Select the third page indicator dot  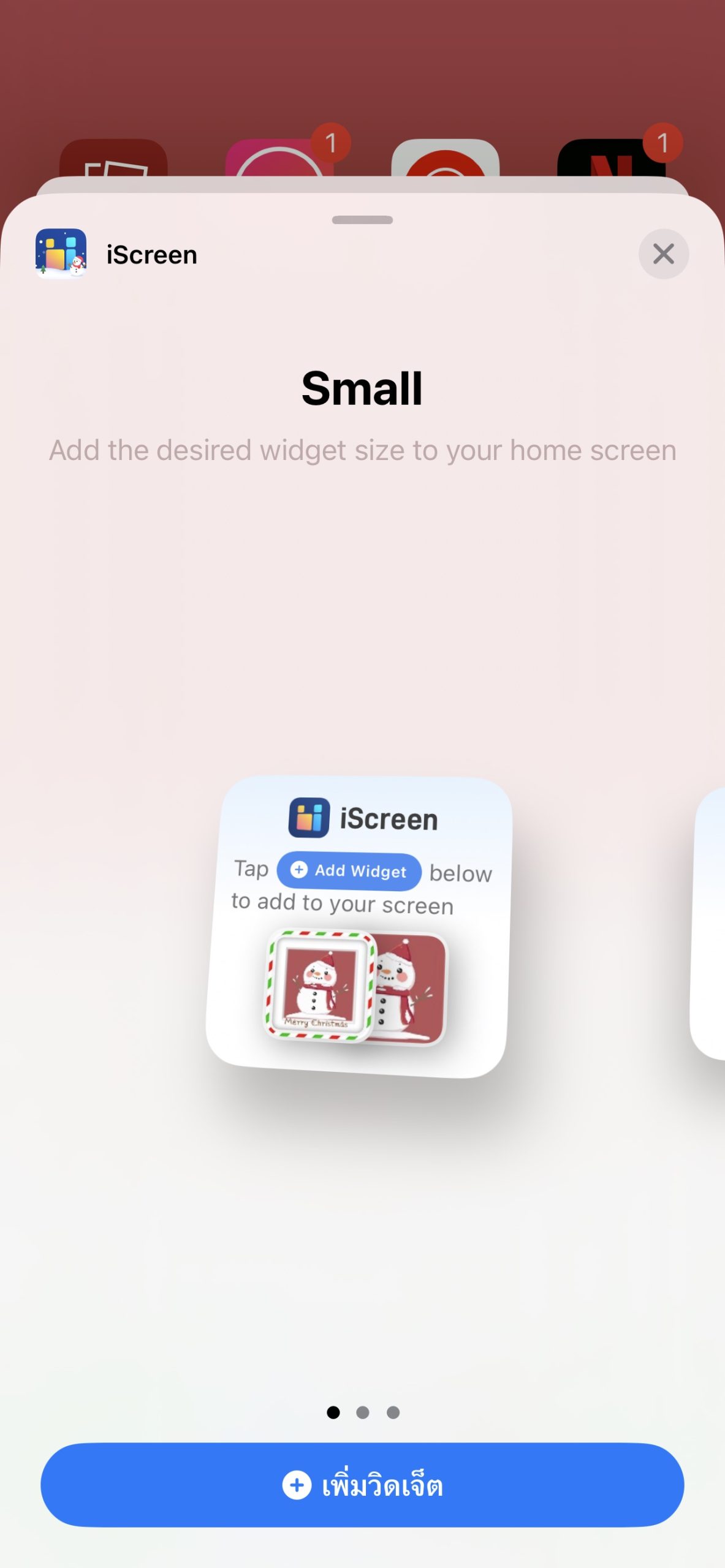click(x=393, y=1412)
